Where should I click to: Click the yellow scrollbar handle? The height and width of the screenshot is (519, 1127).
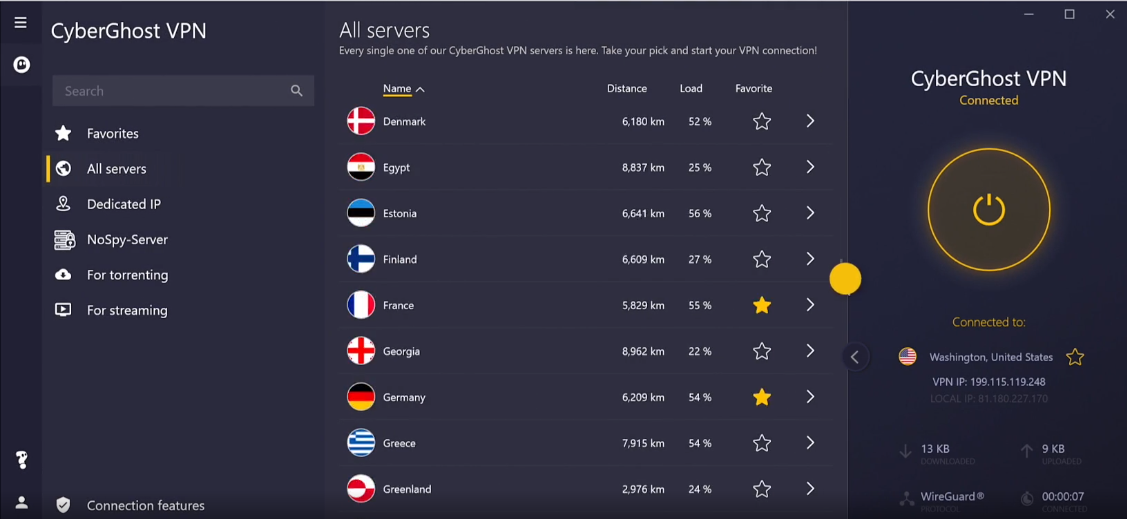click(845, 279)
